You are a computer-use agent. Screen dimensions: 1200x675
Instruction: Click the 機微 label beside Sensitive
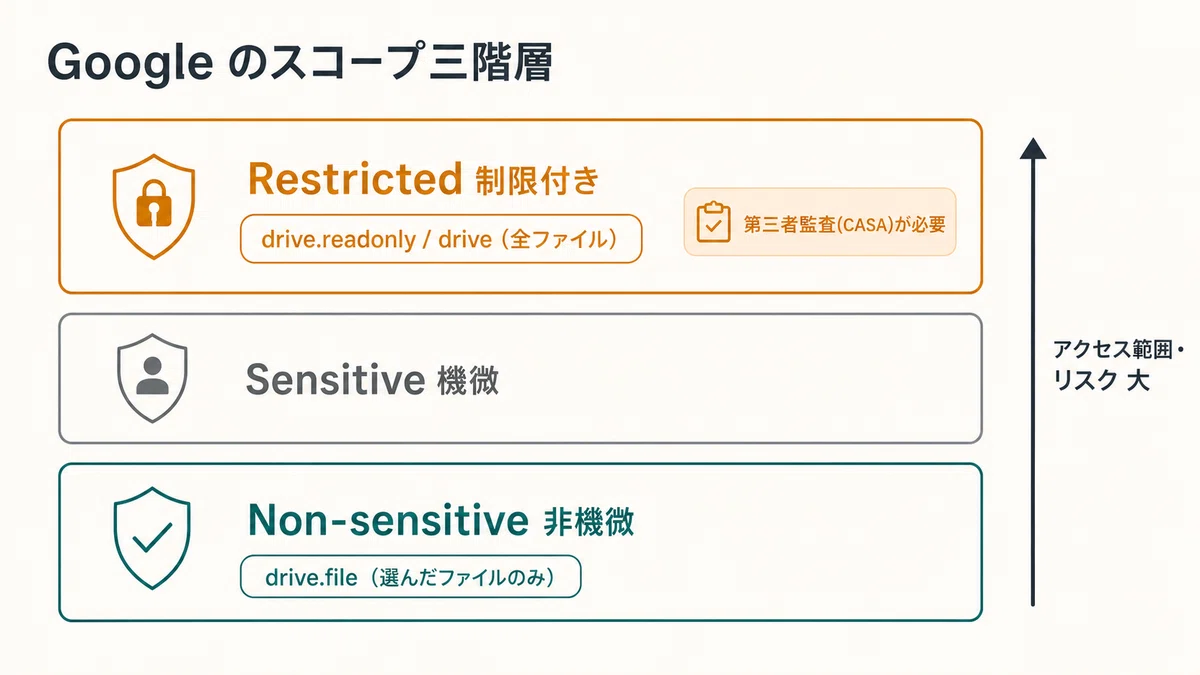[468, 381]
